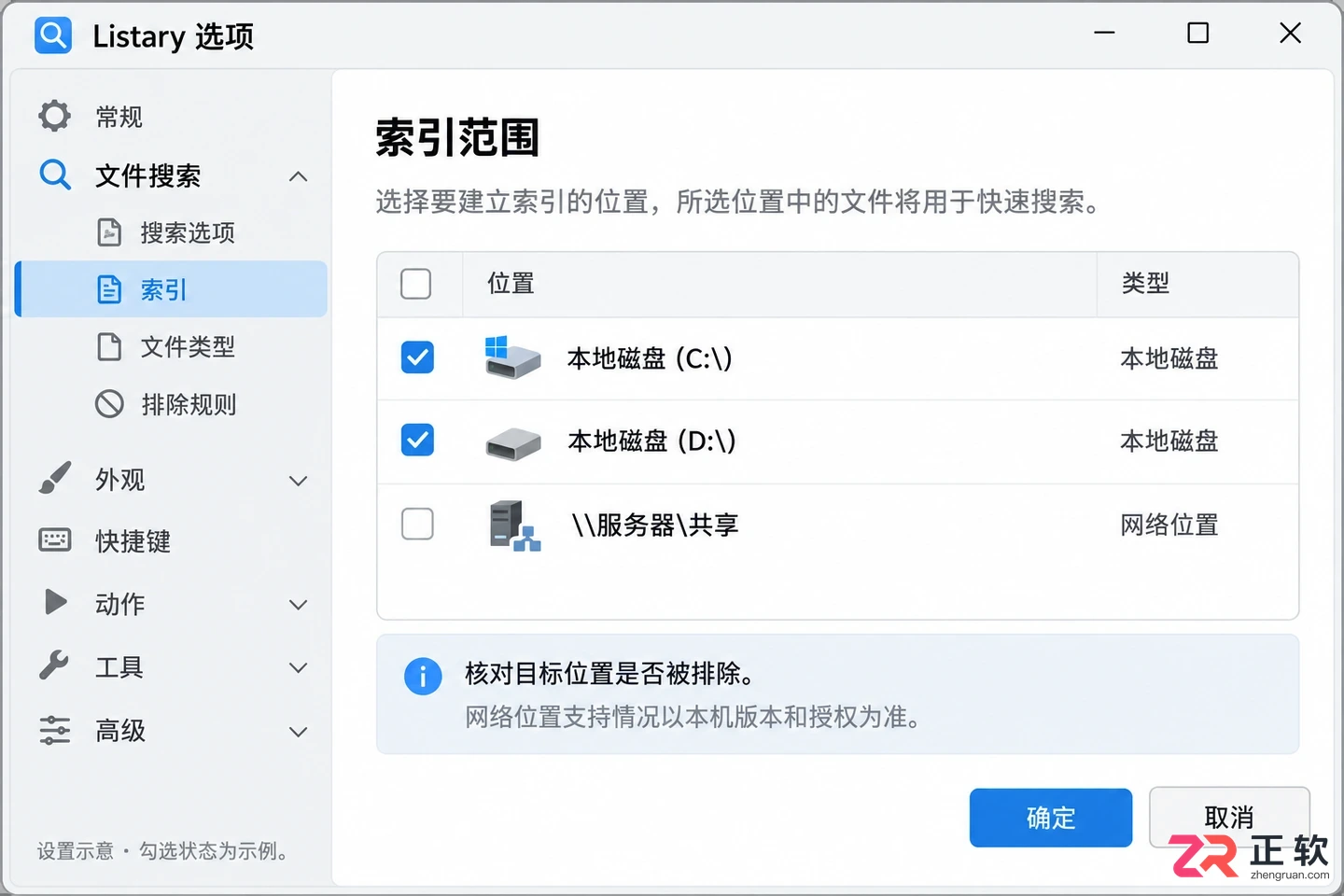The height and width of the screenshot is (896, 1344).
Task: Click the blank page icon beside 文件类型
Action: click(109, 346)
